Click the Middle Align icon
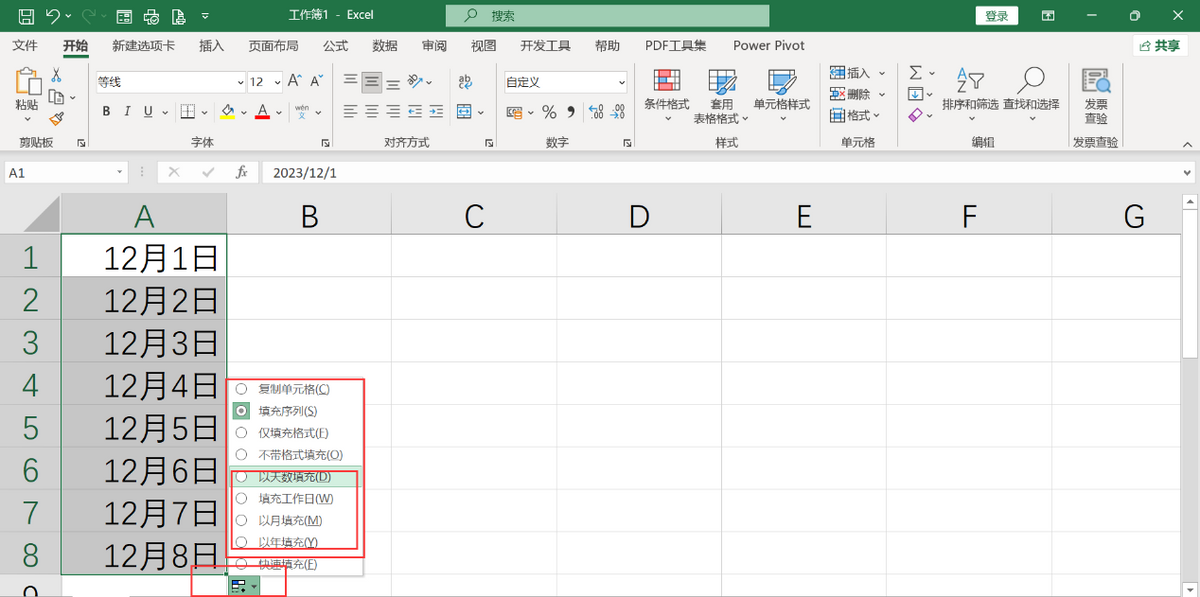Viewport: 1200px width, 597px height. [372, 81]
